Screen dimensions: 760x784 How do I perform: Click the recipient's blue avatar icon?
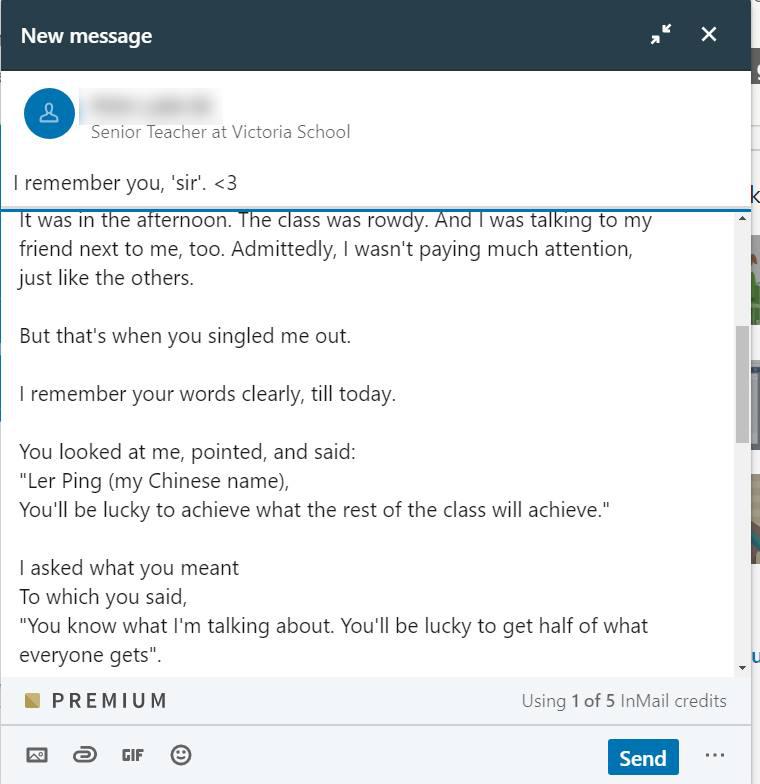(49, 114)
